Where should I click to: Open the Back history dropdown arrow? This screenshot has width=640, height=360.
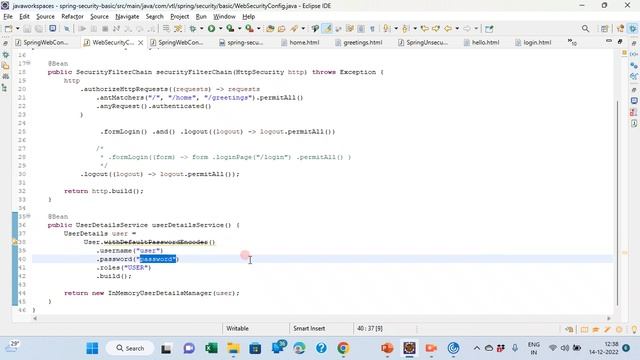click(x=457, y=29)
